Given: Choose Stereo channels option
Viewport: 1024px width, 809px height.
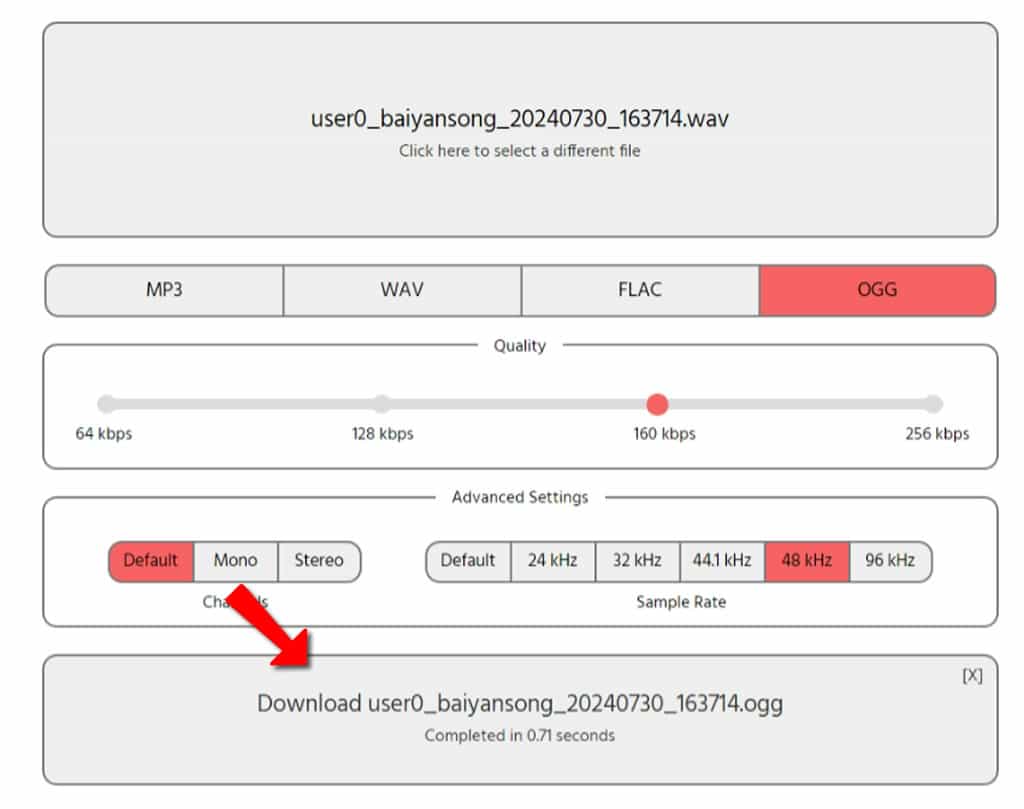Looking at the screenshot, I should click(319, 561).
